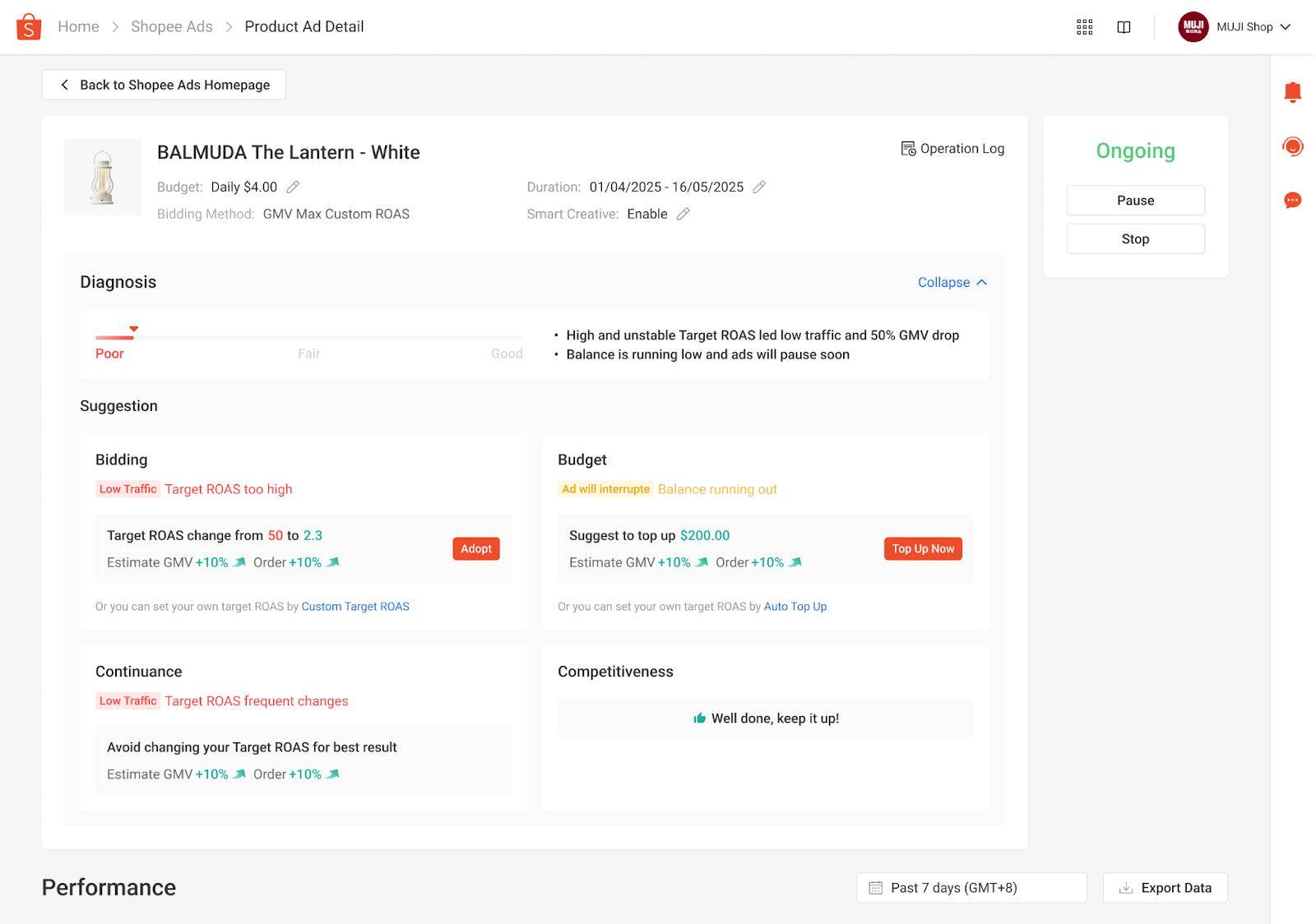
Task: Click the Good label on diagnosis scale
Action: point(507,353)
